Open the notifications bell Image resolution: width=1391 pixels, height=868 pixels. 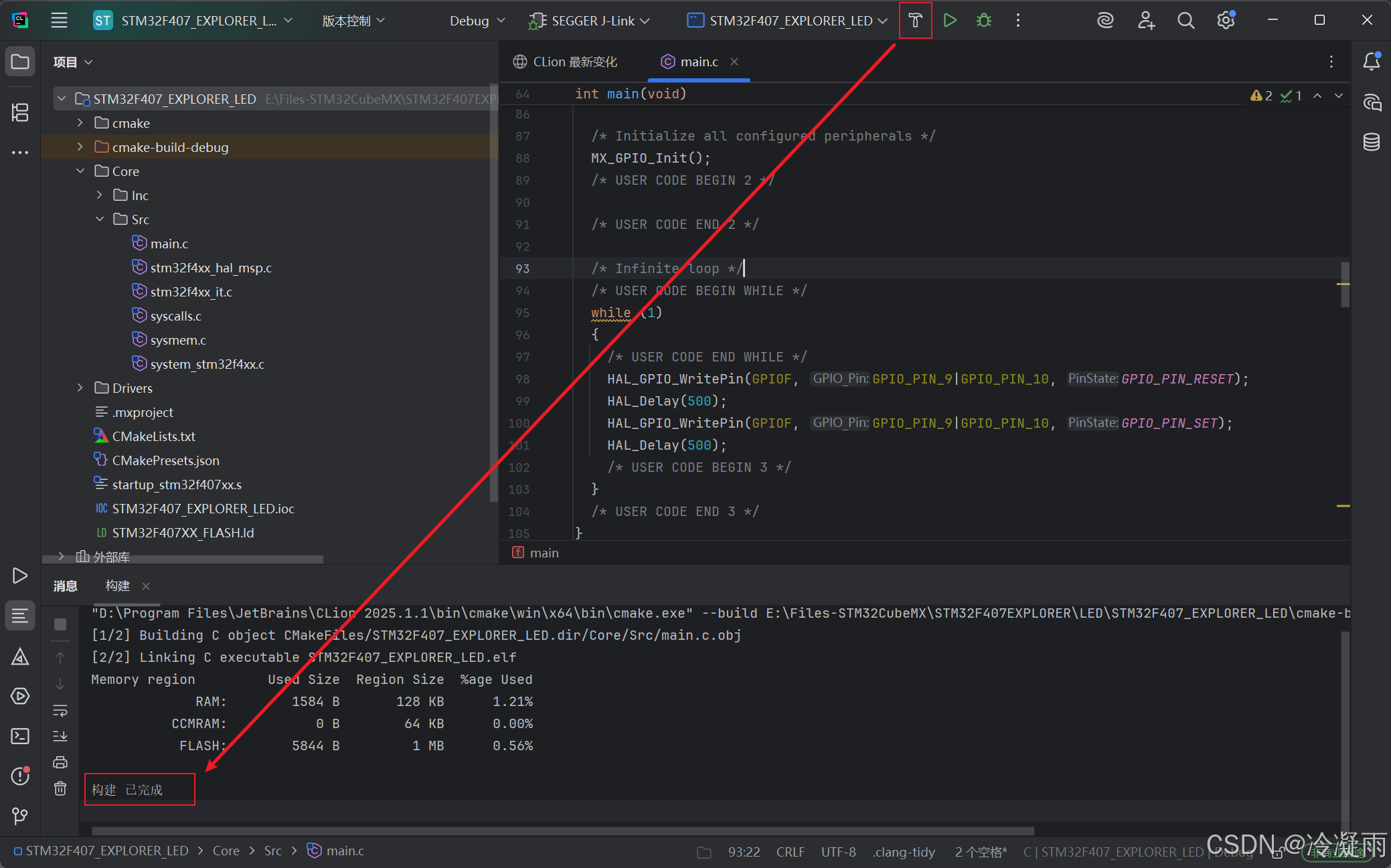click(x=1371, y=62)
